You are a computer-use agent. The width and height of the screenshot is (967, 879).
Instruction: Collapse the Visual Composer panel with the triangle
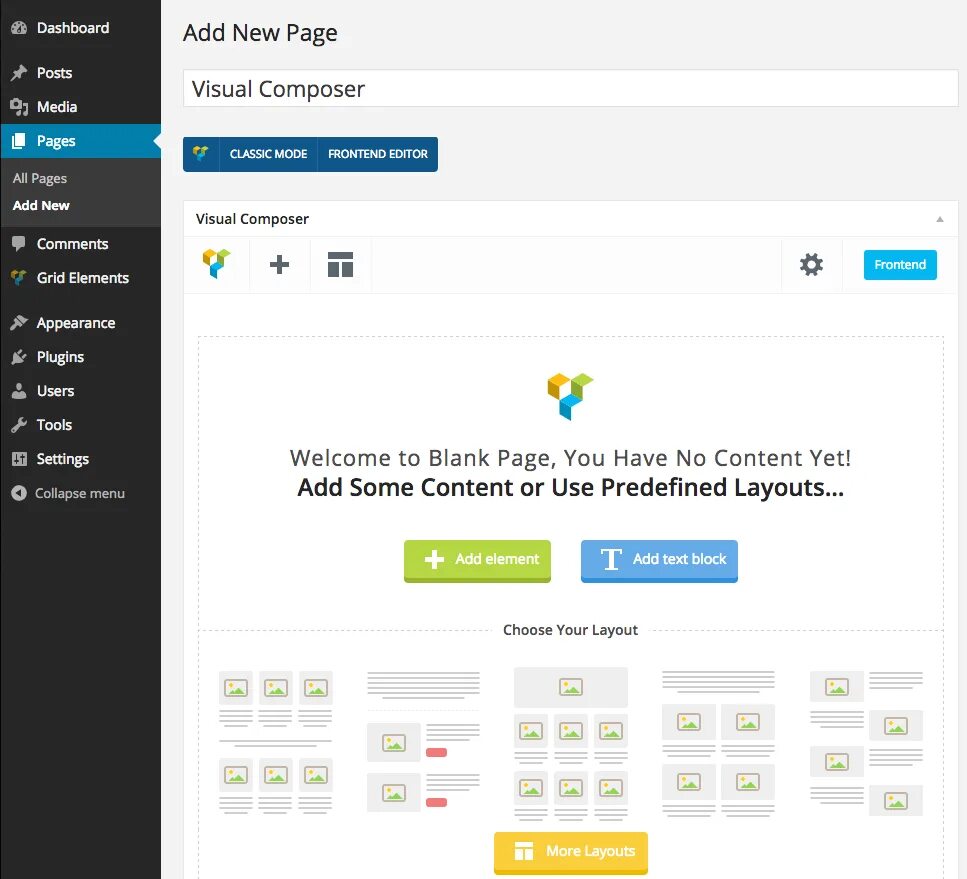click(940, 219)
